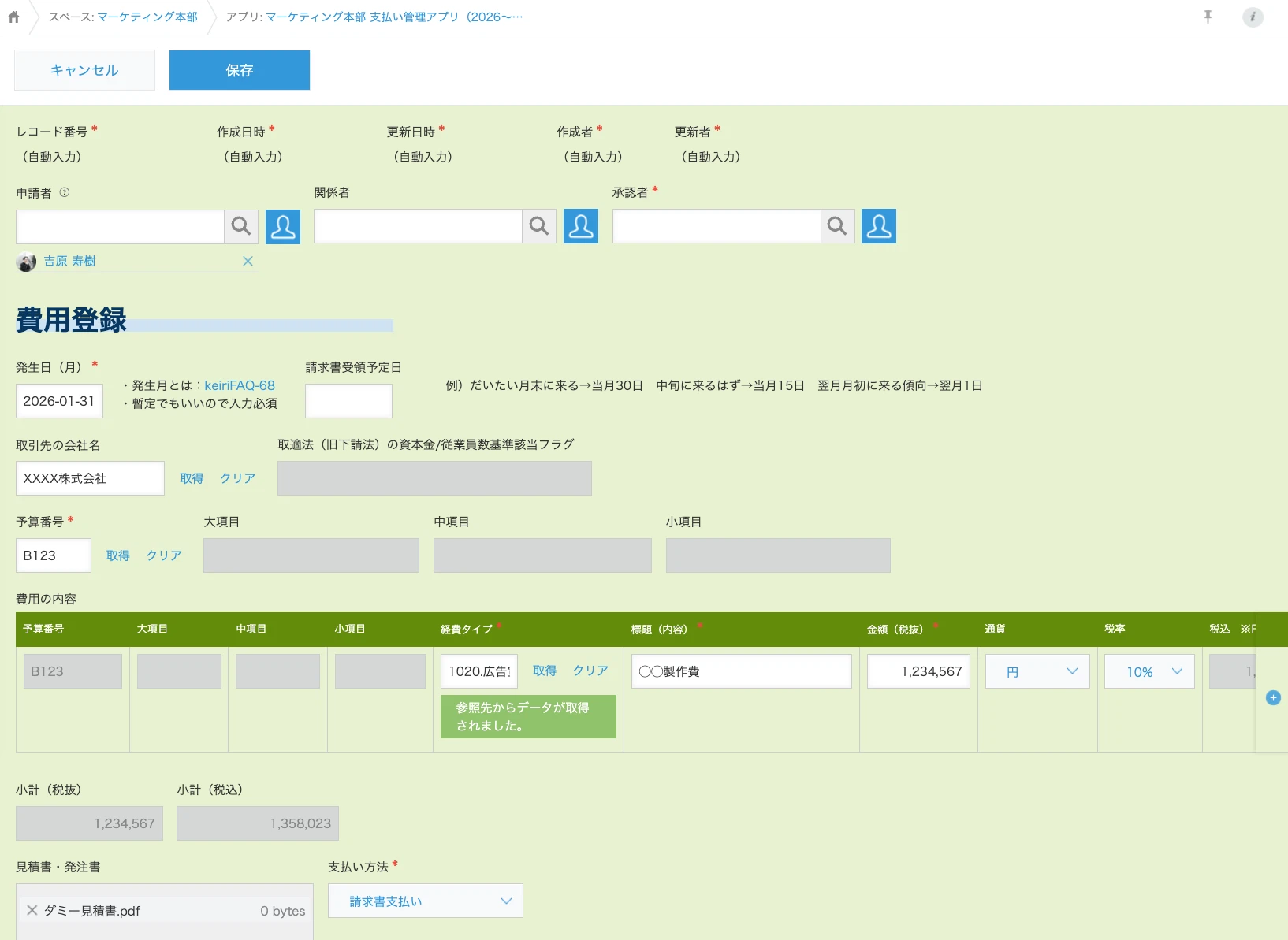Remove 吉原 寿樹 from 申請者
This screenshot has width=1288, height=940.
coord(248,261)
